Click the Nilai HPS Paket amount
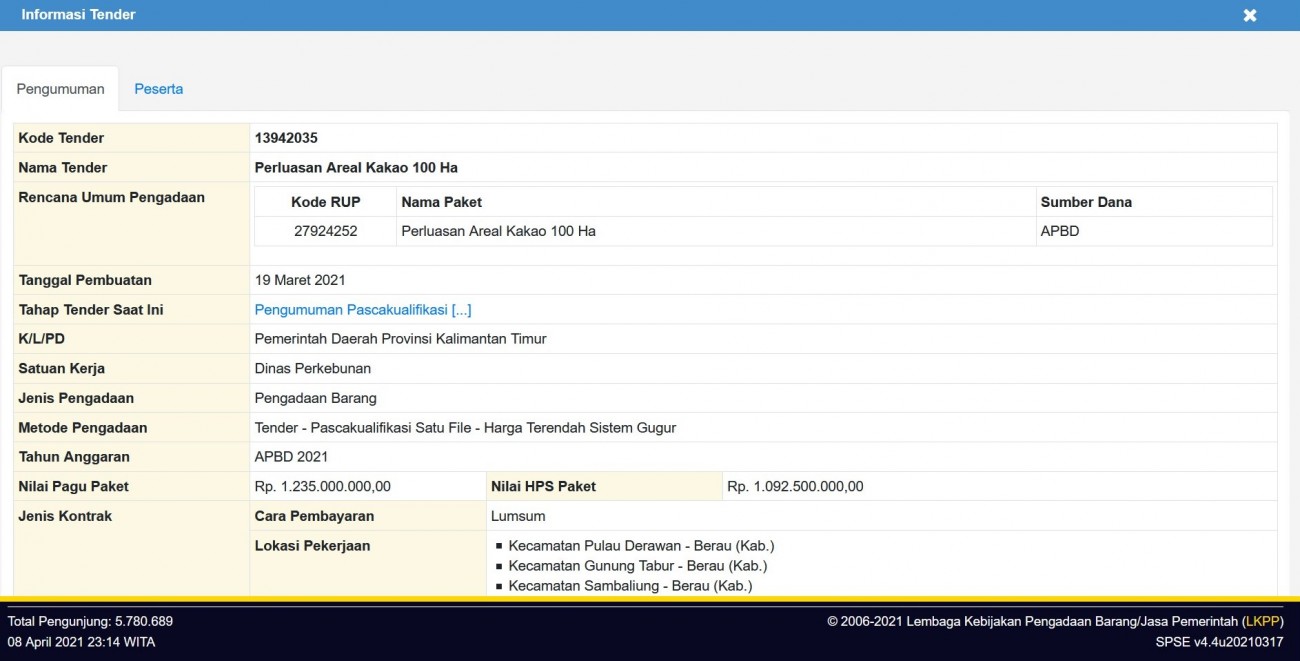This screenshot has width=1300, height=661. pos(795,486)
